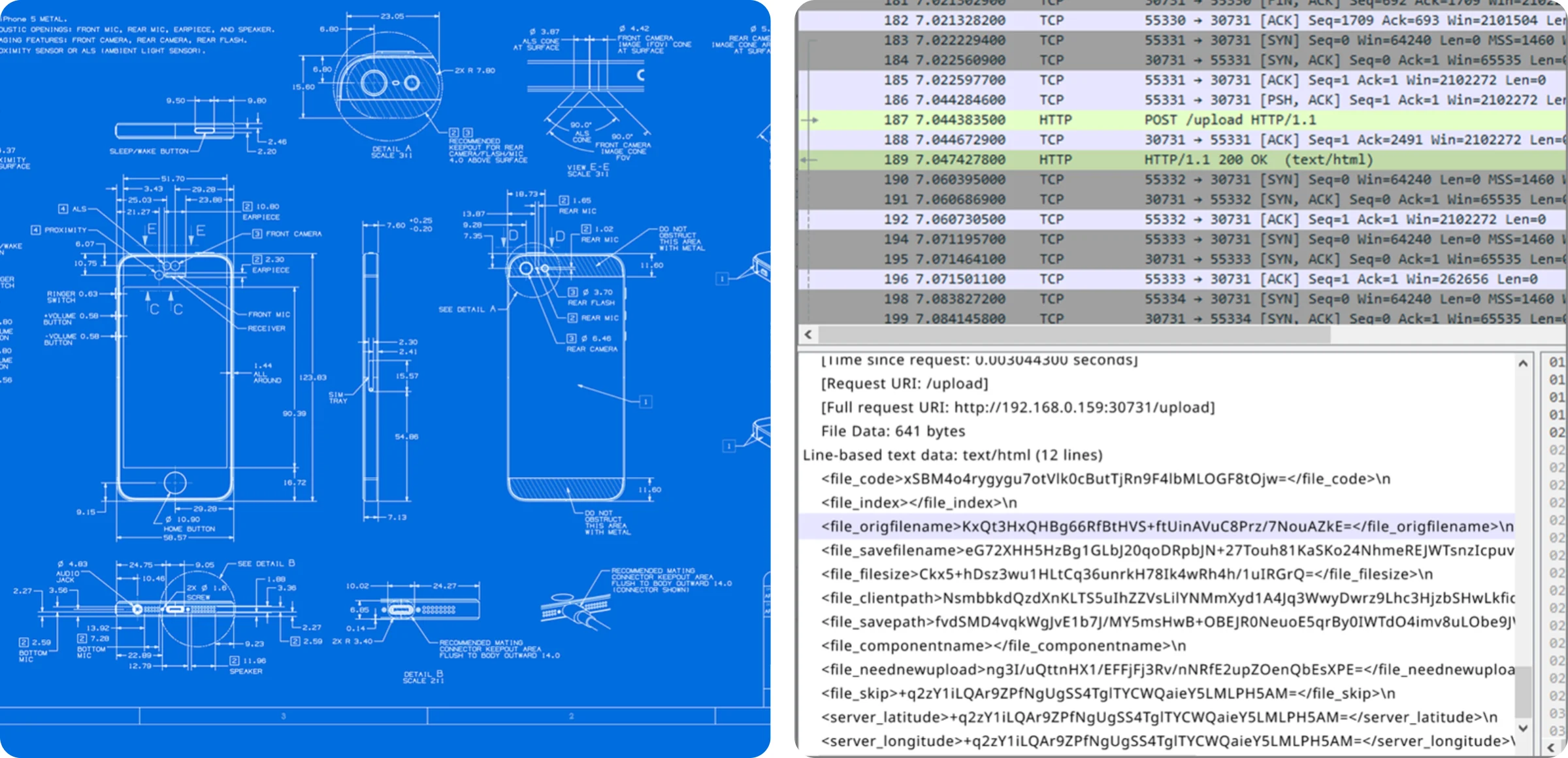Select packet 187 POST /upload row
The width and height of the screenshot is (1568, 758).
click(x=1183, y=120)
